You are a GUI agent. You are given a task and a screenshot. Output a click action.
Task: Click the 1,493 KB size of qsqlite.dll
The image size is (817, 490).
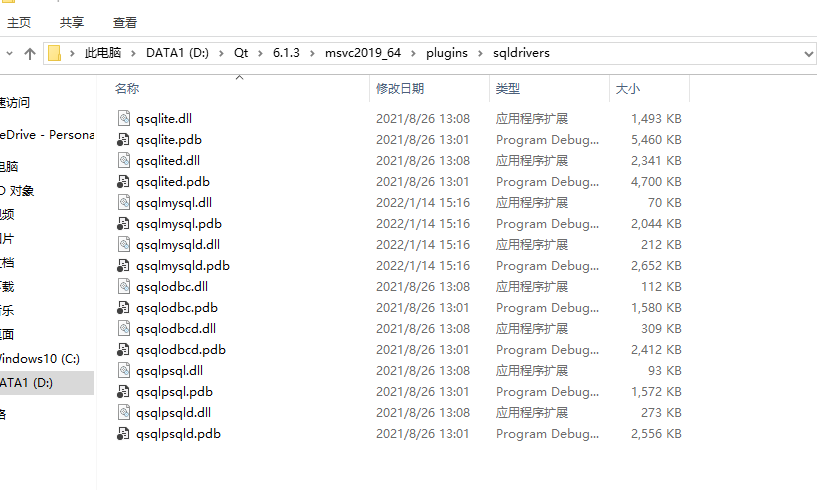tap(656, 119)
